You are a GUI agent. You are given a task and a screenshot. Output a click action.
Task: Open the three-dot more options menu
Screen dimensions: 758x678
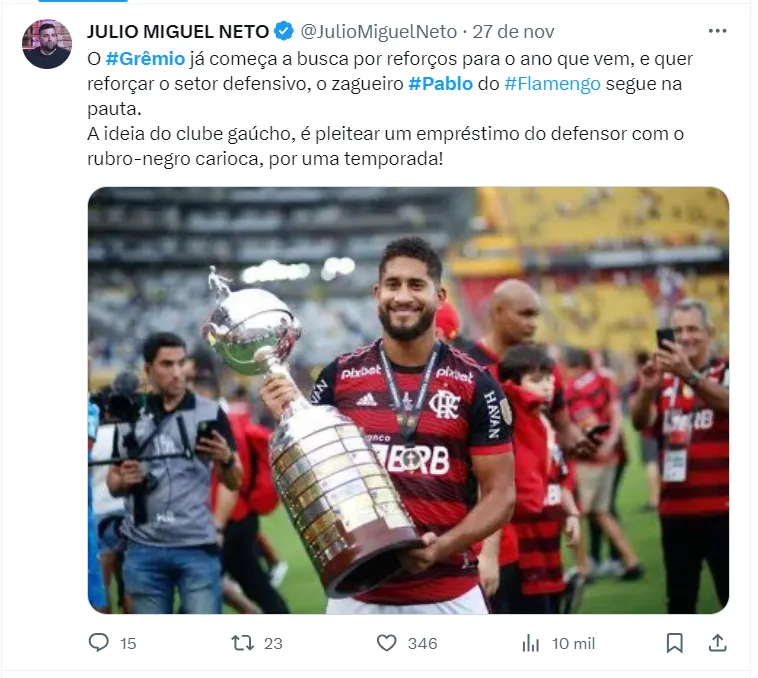(717, 31)
